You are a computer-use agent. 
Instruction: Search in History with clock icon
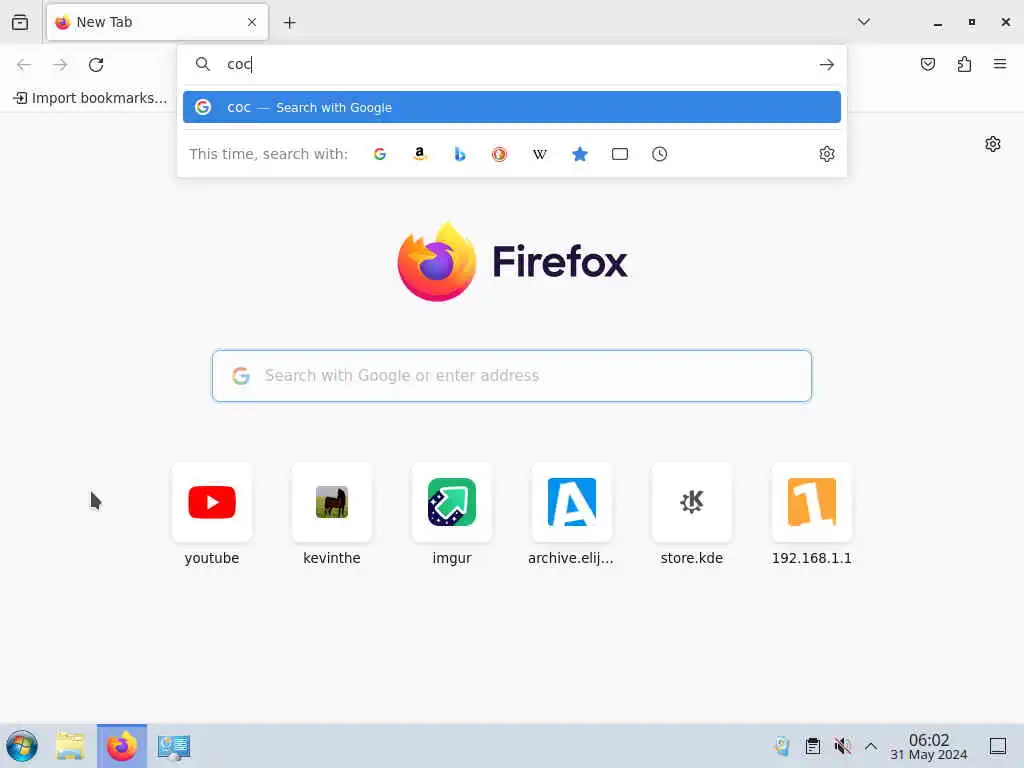click(x=660, y=154)
